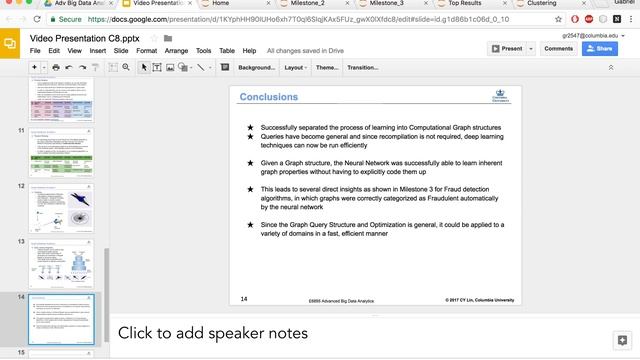
Task: Open the Arrange menu
Action: click(176, 51)
